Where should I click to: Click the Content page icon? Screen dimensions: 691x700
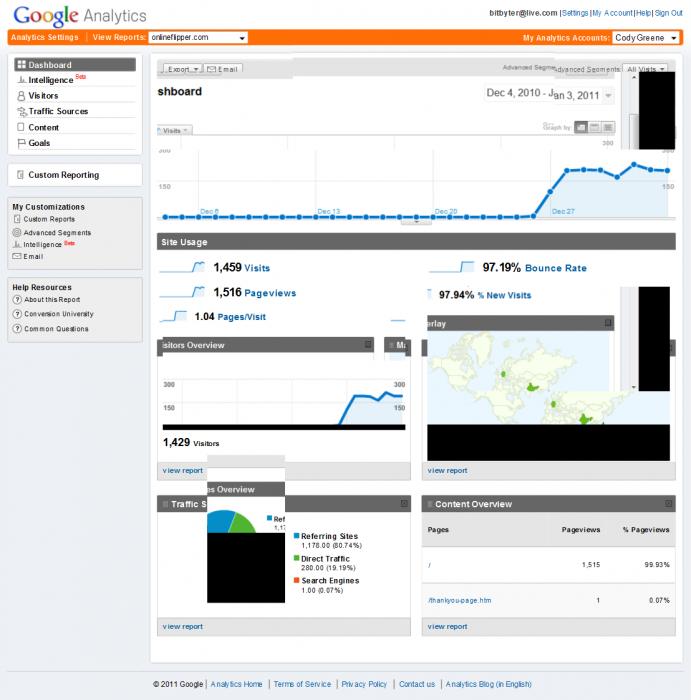tap(21, 127)
